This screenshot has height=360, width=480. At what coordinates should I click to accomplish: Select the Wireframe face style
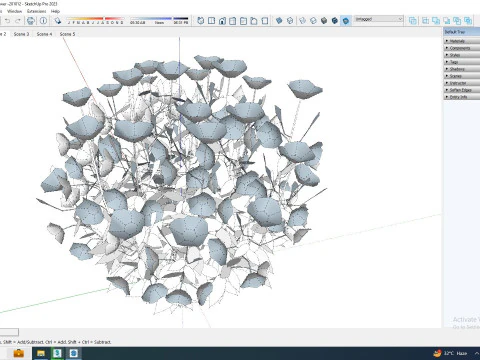[x=302, y=21]
